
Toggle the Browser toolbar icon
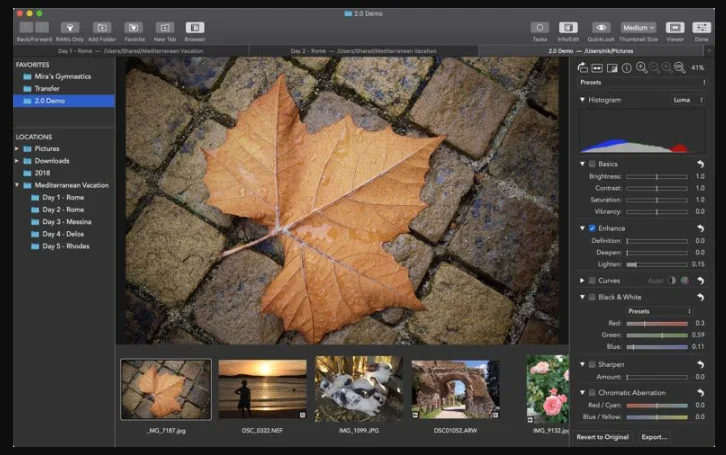(195, 28)
